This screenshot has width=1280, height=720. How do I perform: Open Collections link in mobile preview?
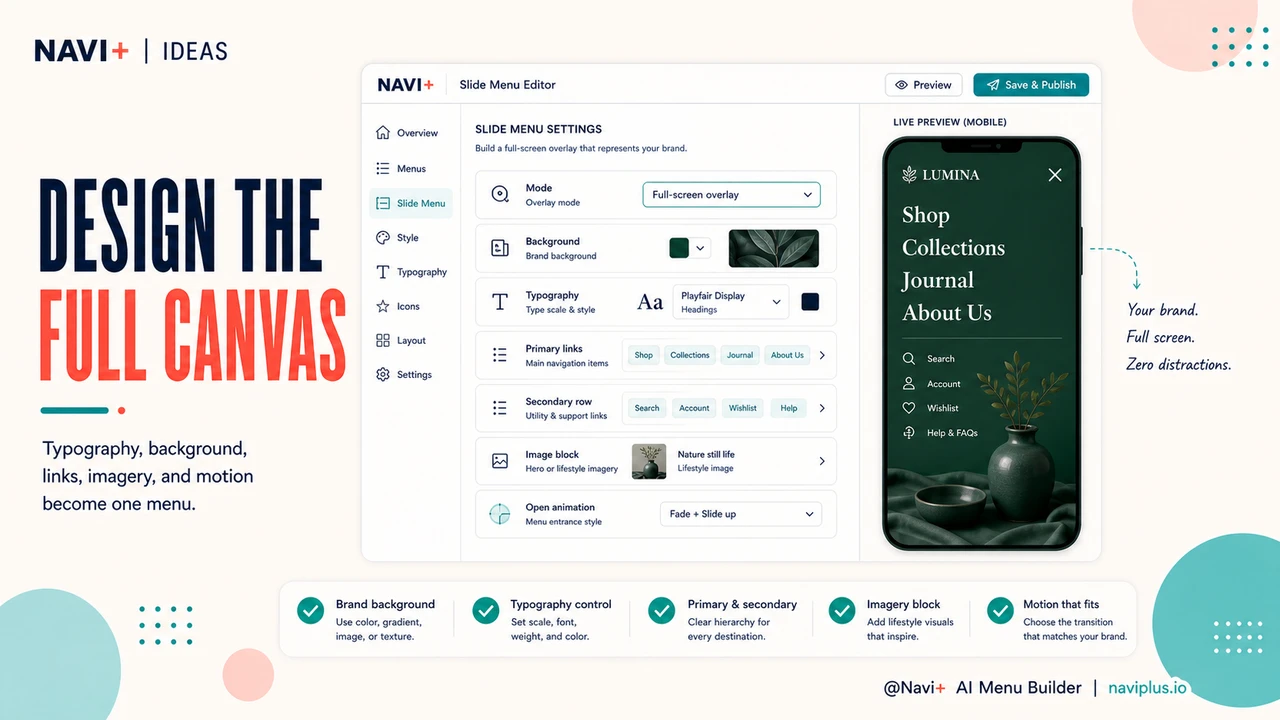[953, 248]
